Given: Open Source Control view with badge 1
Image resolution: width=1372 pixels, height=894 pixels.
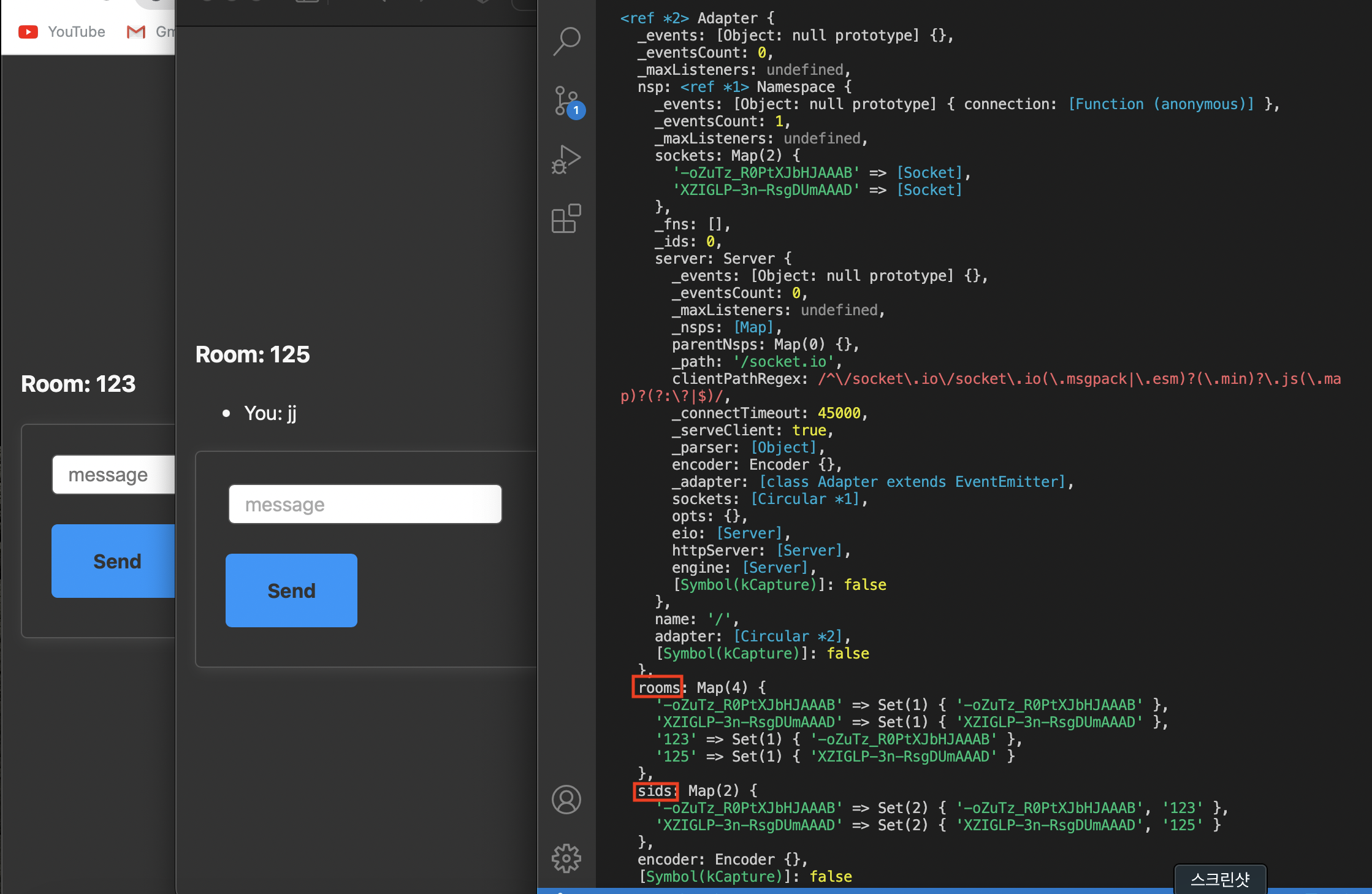Looking at the screenshot, I should coord(566,101).
